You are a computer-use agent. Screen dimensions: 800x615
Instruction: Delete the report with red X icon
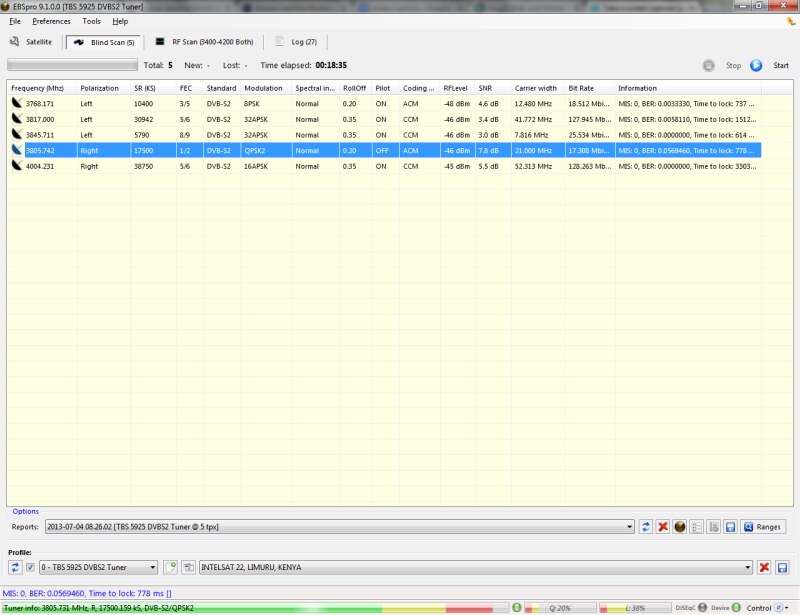[x=663, y=526]
